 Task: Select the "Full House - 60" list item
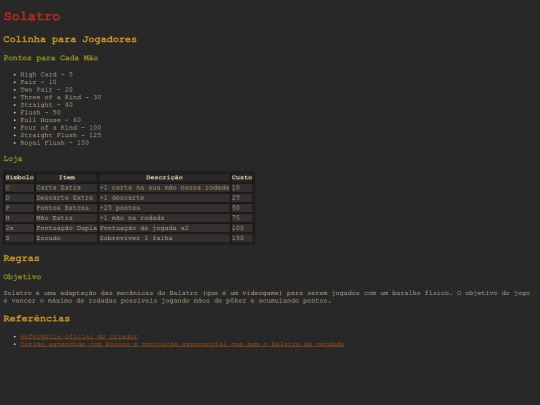51,120
